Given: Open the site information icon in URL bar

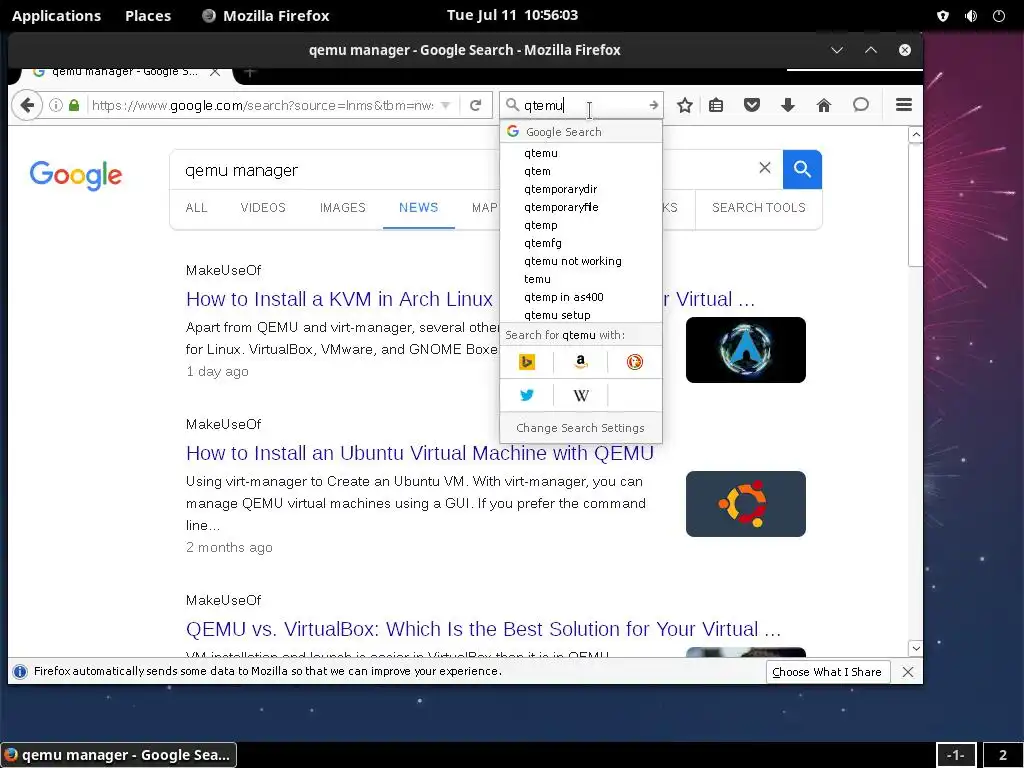Looking at the screenshot, I should click(x=56, y=105).
